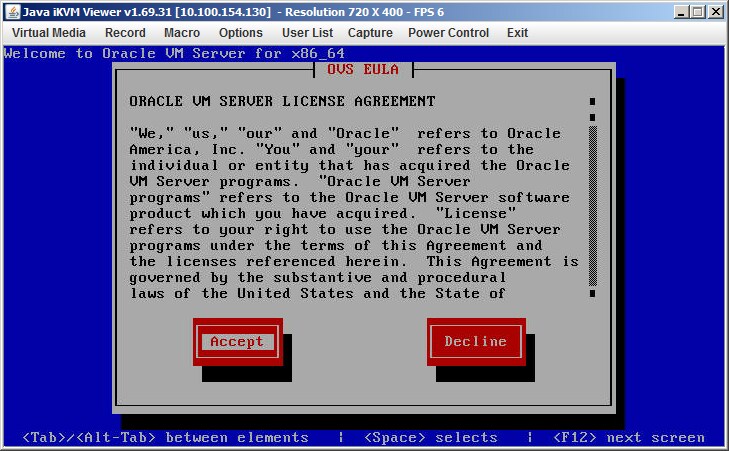Click 'Welcome to Oracle VM Server for x86_64' text

point(174,53)
